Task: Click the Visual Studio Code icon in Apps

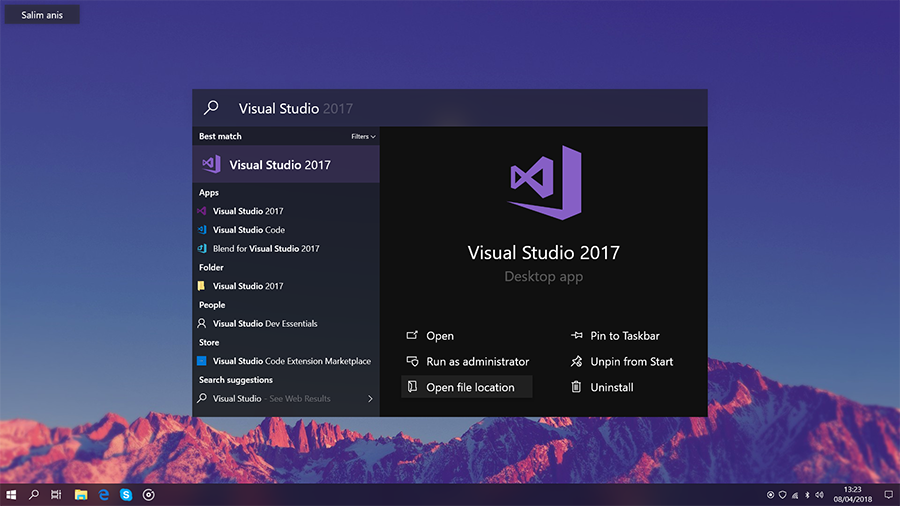Action: point(202,230)
